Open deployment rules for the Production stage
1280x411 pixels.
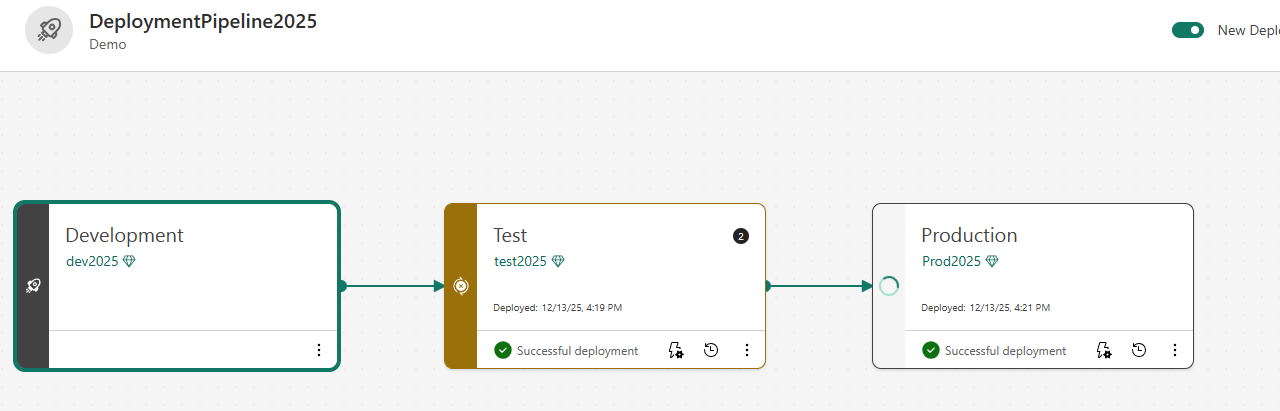(x=1104, y=350)
